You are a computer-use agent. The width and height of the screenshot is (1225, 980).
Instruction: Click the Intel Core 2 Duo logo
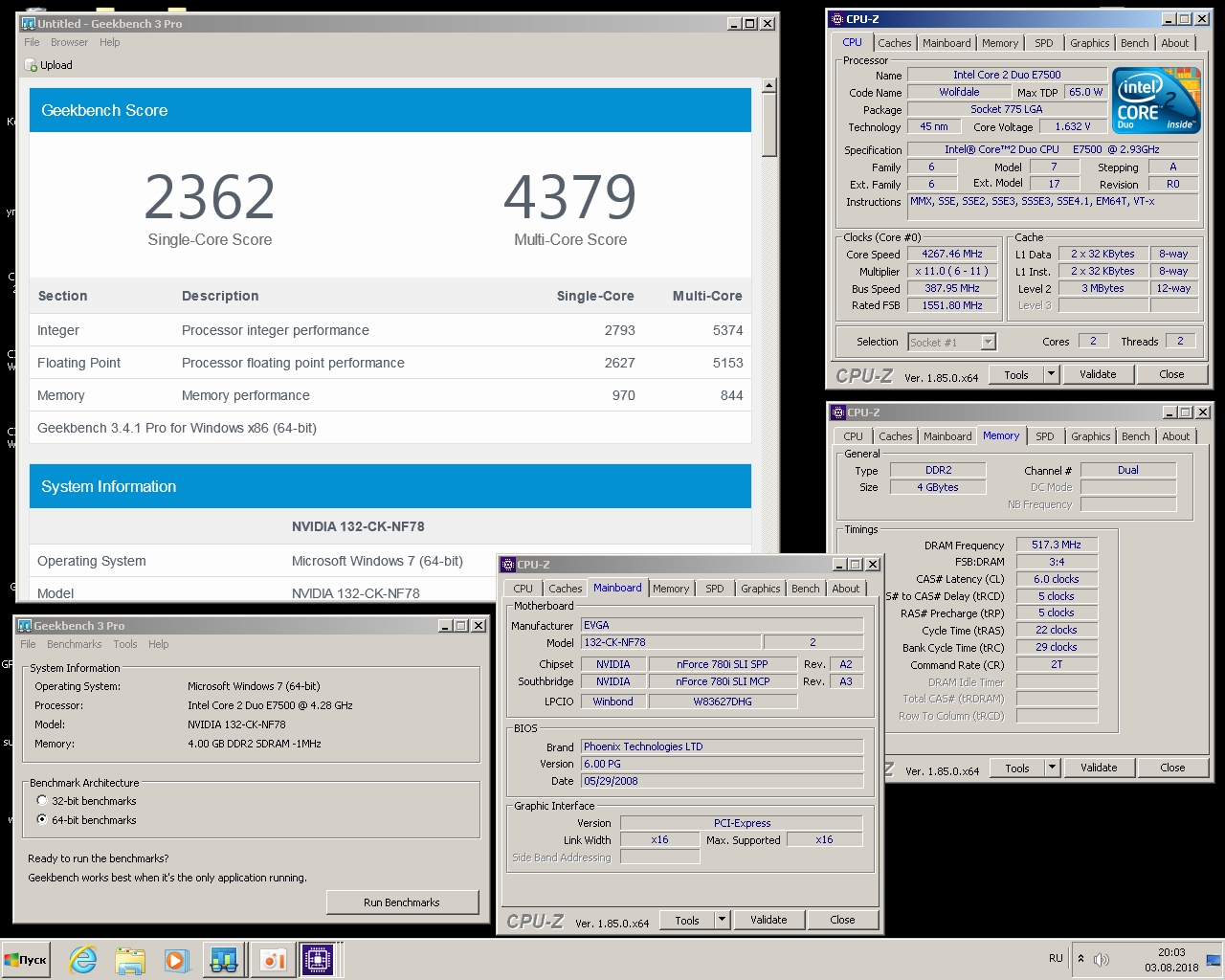pyautogui.click(x=1156, y=100)
